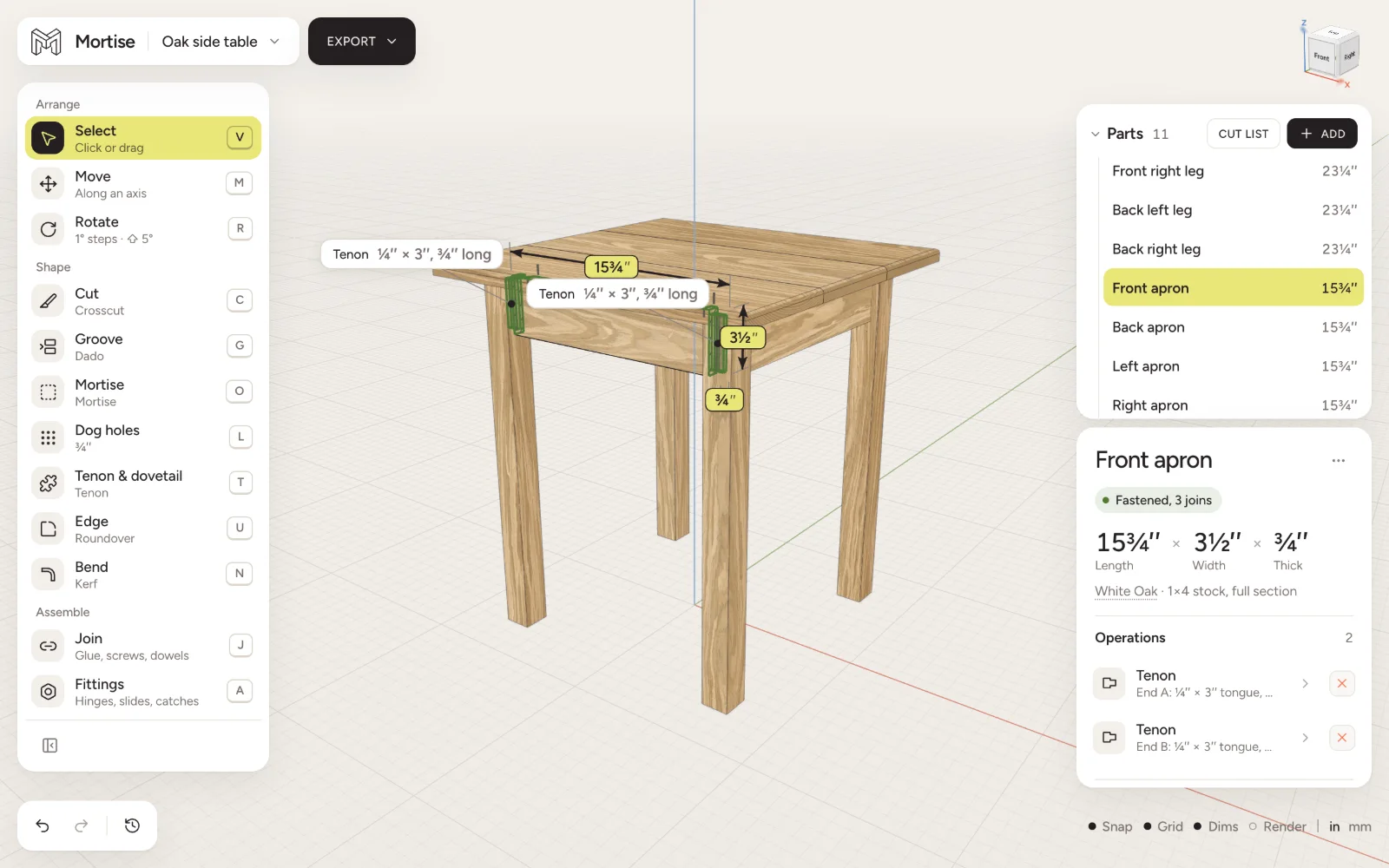1389x868 pixels.
Task: Click the right Tenon callout label
Action: (x=618, y=294)
